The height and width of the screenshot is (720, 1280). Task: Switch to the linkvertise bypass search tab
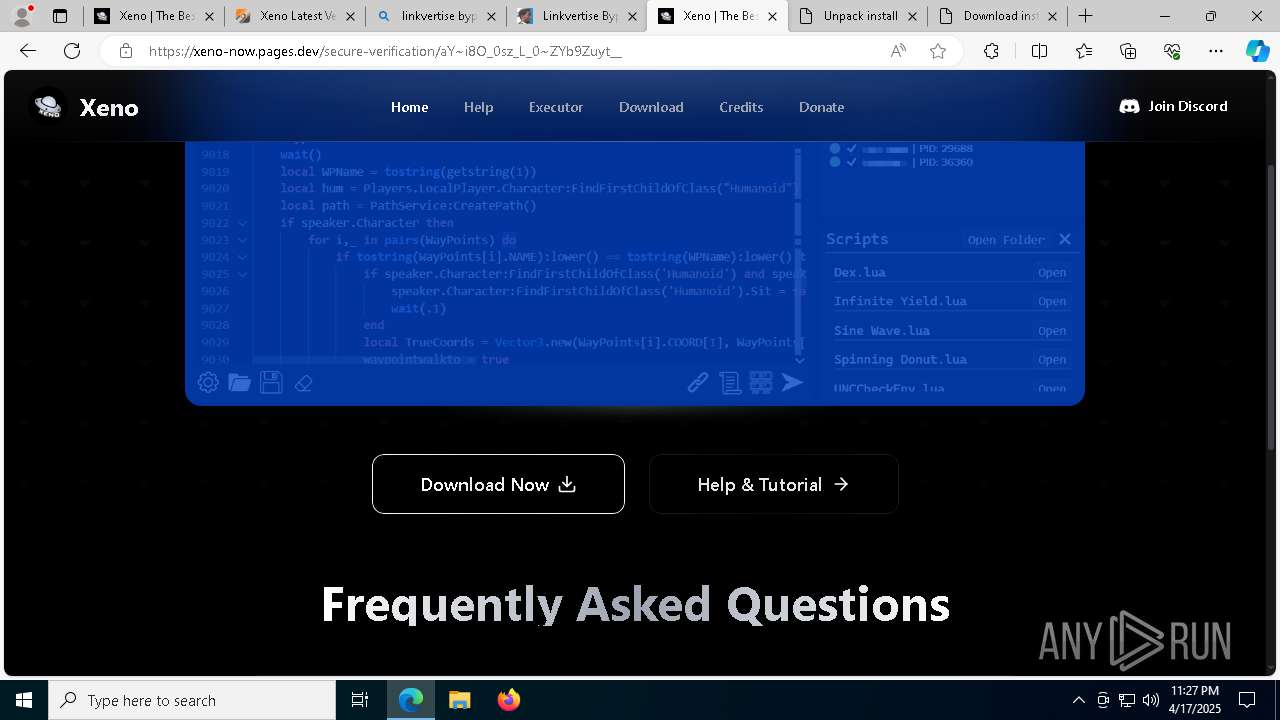(x=436, y=16)
